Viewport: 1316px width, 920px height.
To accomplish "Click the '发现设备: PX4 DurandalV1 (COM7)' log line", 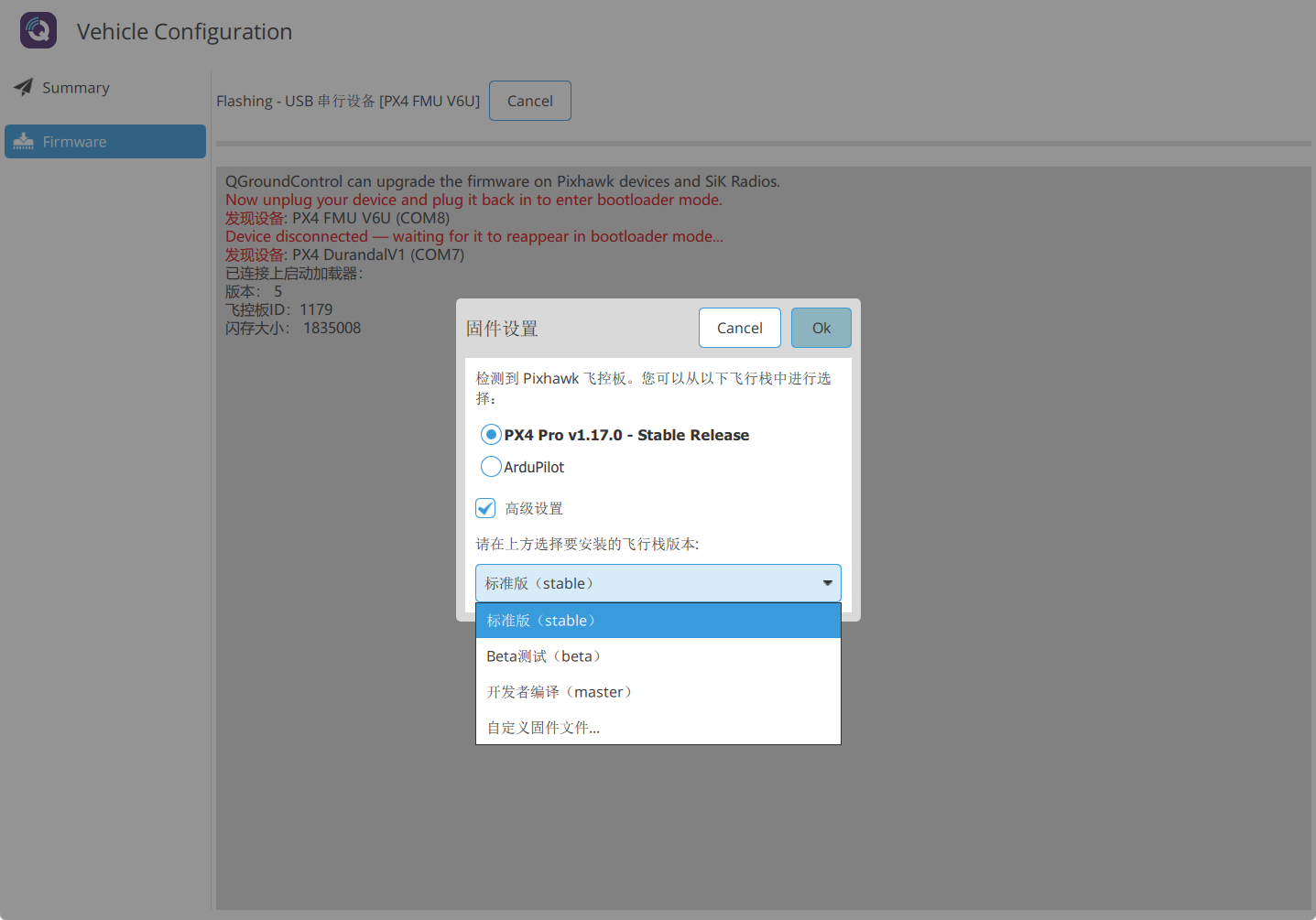I will [x=345, y=254].
